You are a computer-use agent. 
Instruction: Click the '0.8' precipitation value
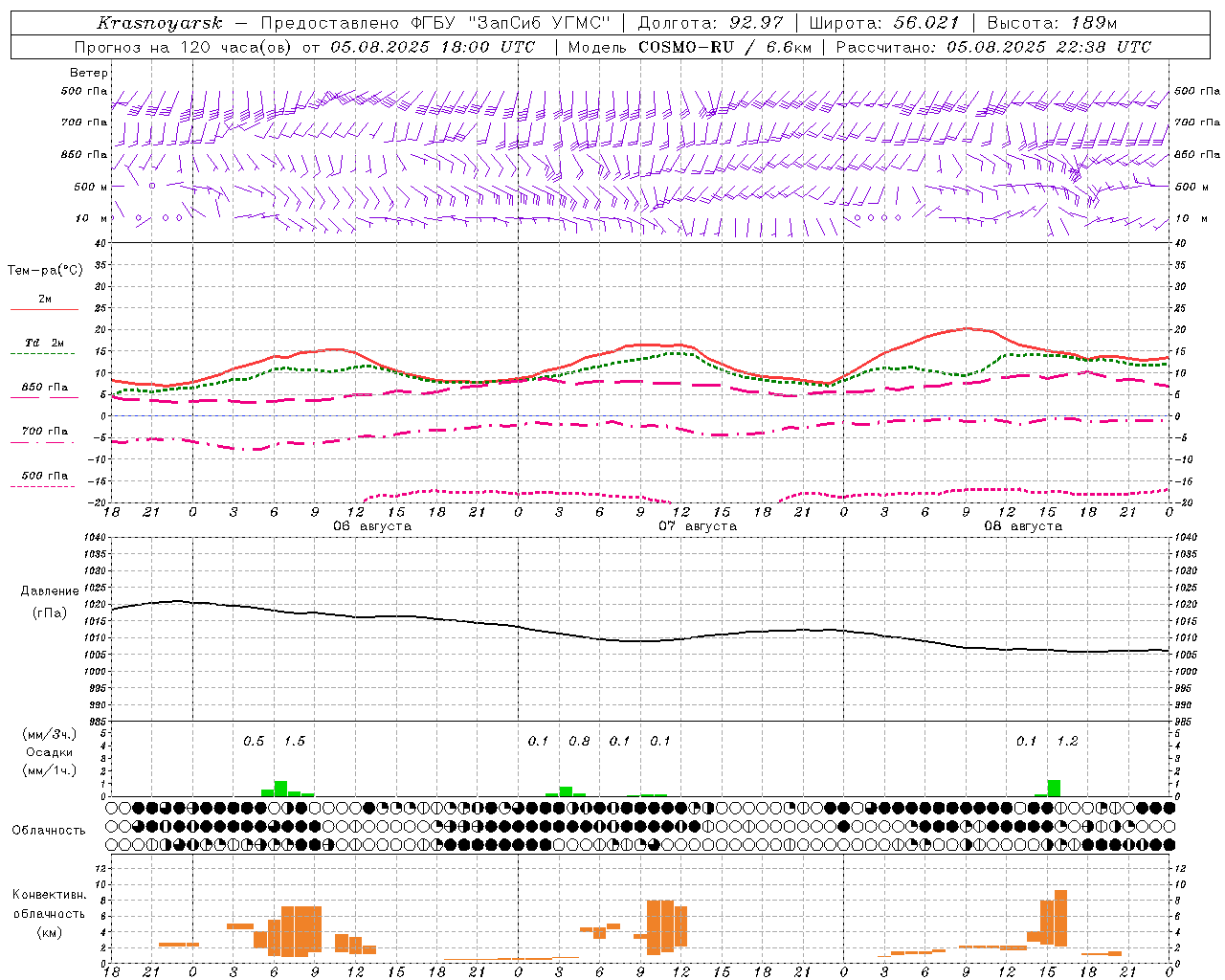click(579, 742)
